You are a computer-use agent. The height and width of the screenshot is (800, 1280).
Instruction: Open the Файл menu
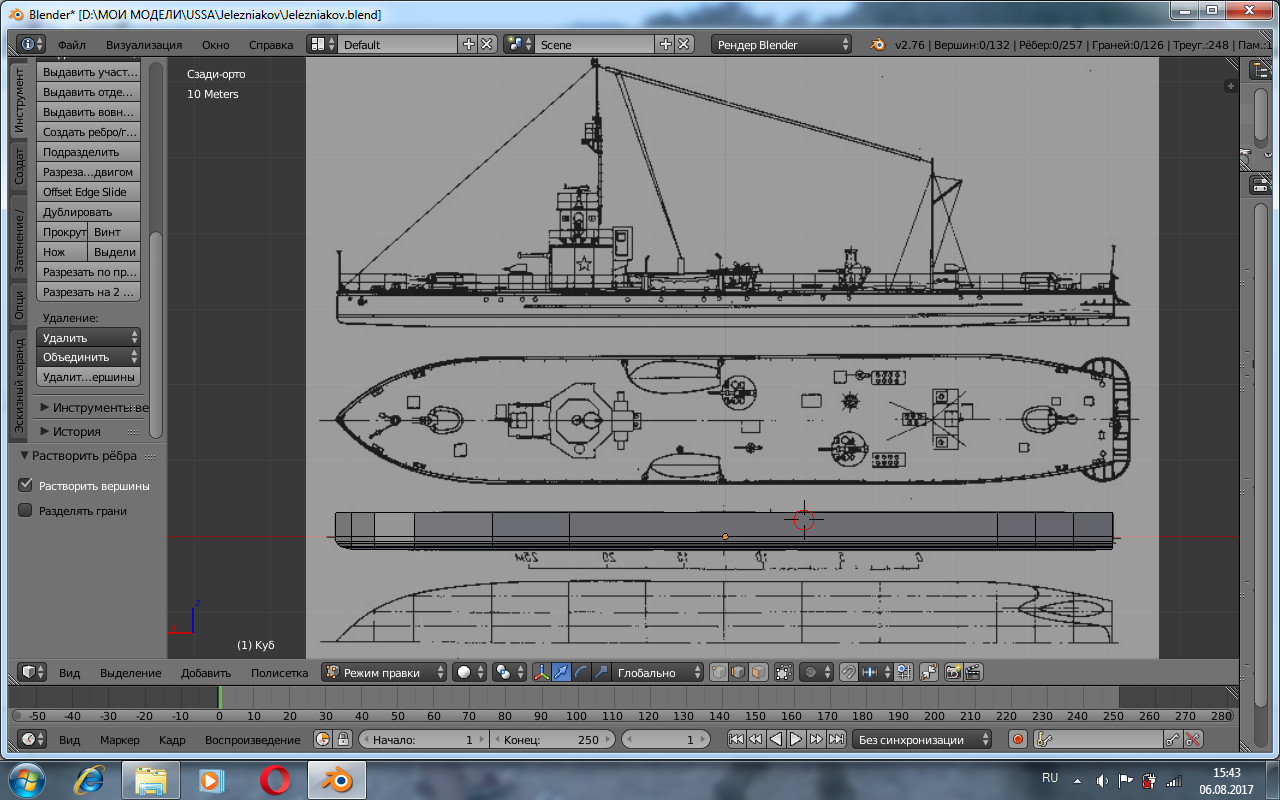71,45
